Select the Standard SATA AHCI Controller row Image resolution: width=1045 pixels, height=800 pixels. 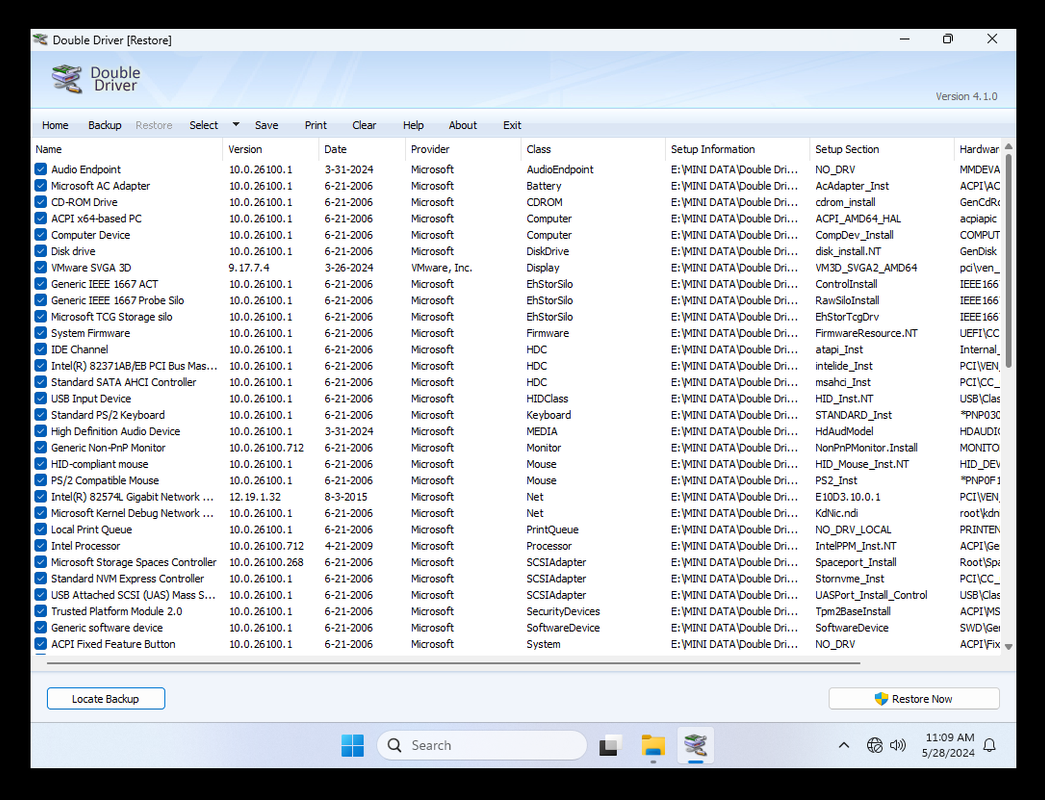(x=517, y=382)
